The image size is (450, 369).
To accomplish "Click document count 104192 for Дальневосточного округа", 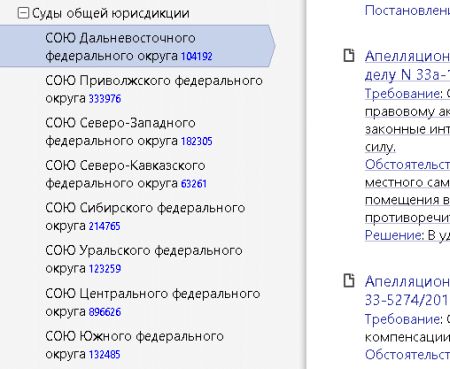I will [197, 56].
